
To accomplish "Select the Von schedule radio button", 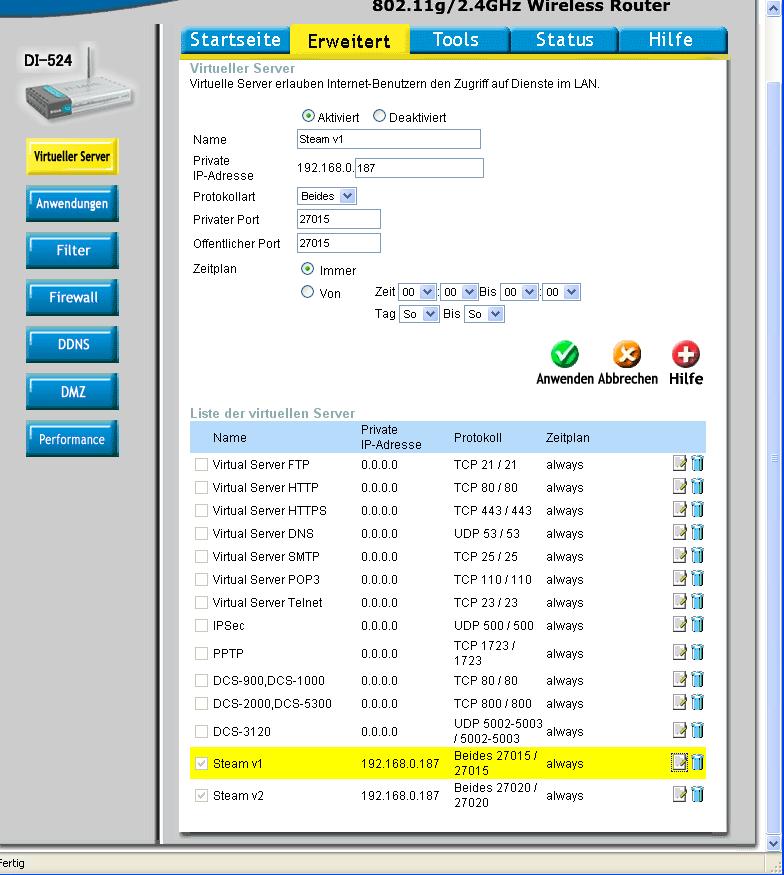I will [x=308, y=293].
